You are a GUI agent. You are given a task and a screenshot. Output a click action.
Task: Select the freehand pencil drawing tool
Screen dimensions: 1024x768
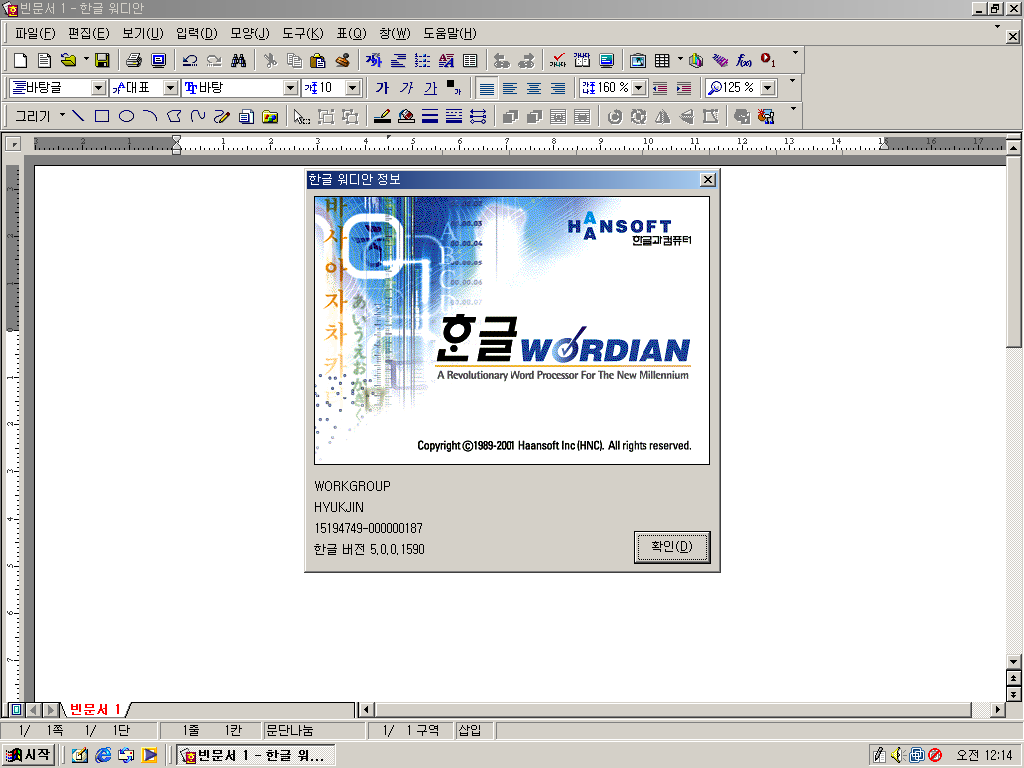click(x=222, y=116)
